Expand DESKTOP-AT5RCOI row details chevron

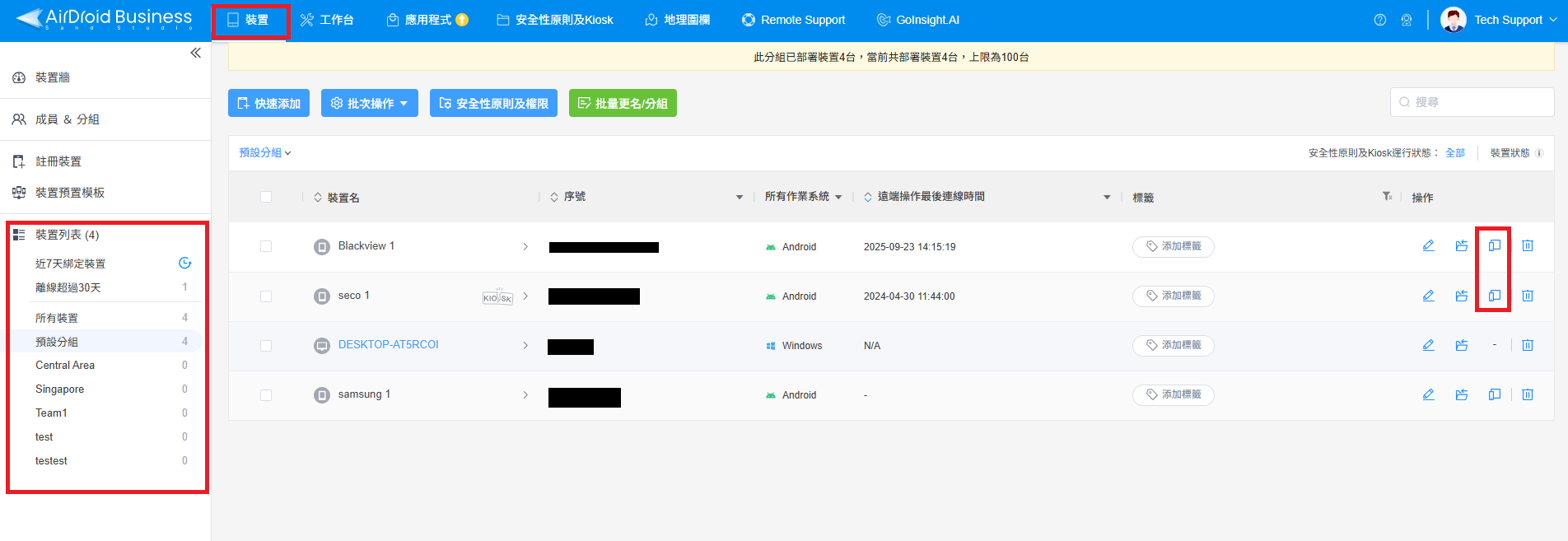click(x=525, y=345)
